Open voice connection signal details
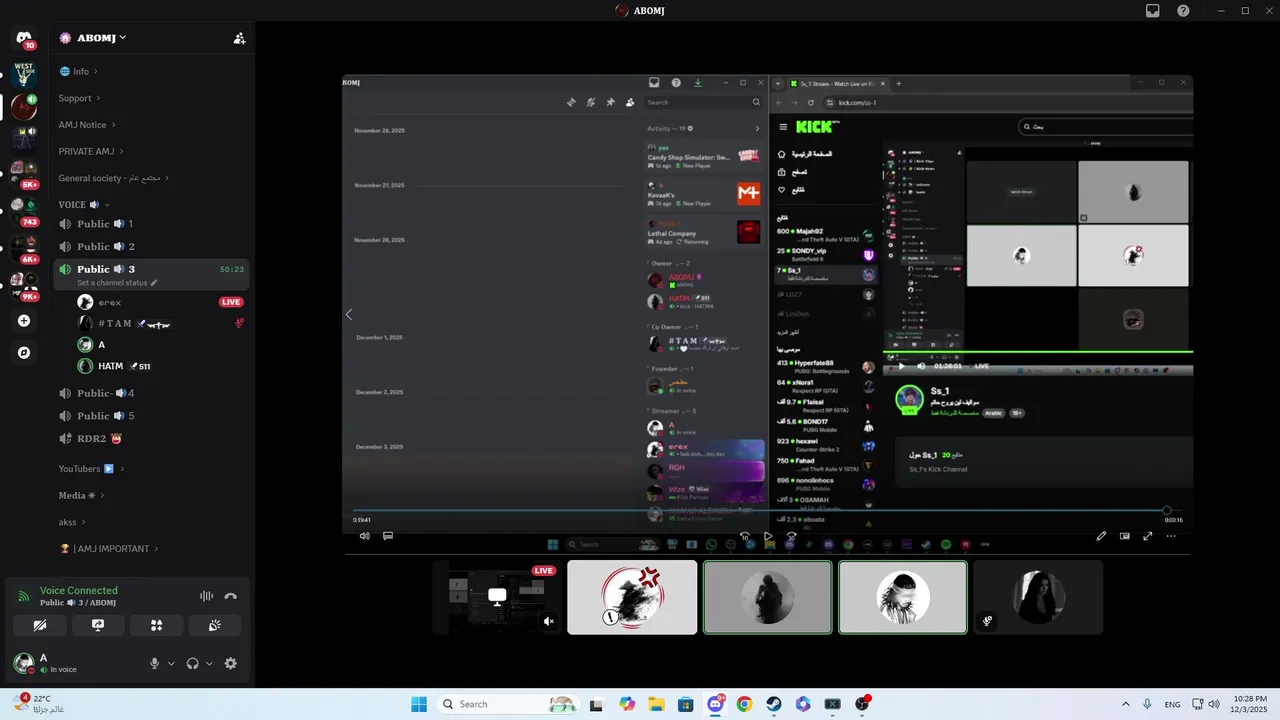 [24, 596]
